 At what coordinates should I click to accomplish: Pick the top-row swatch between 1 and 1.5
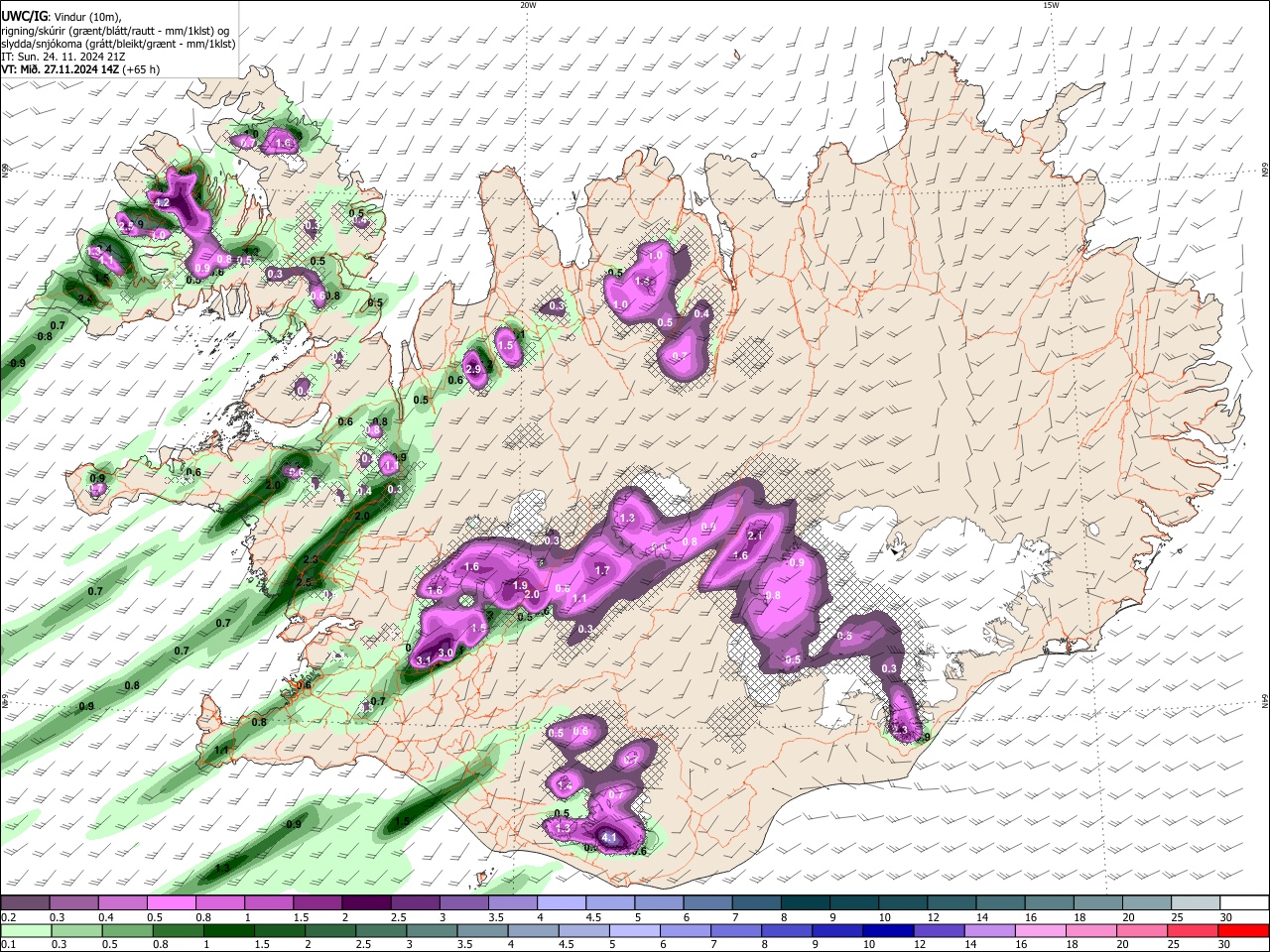268,903
